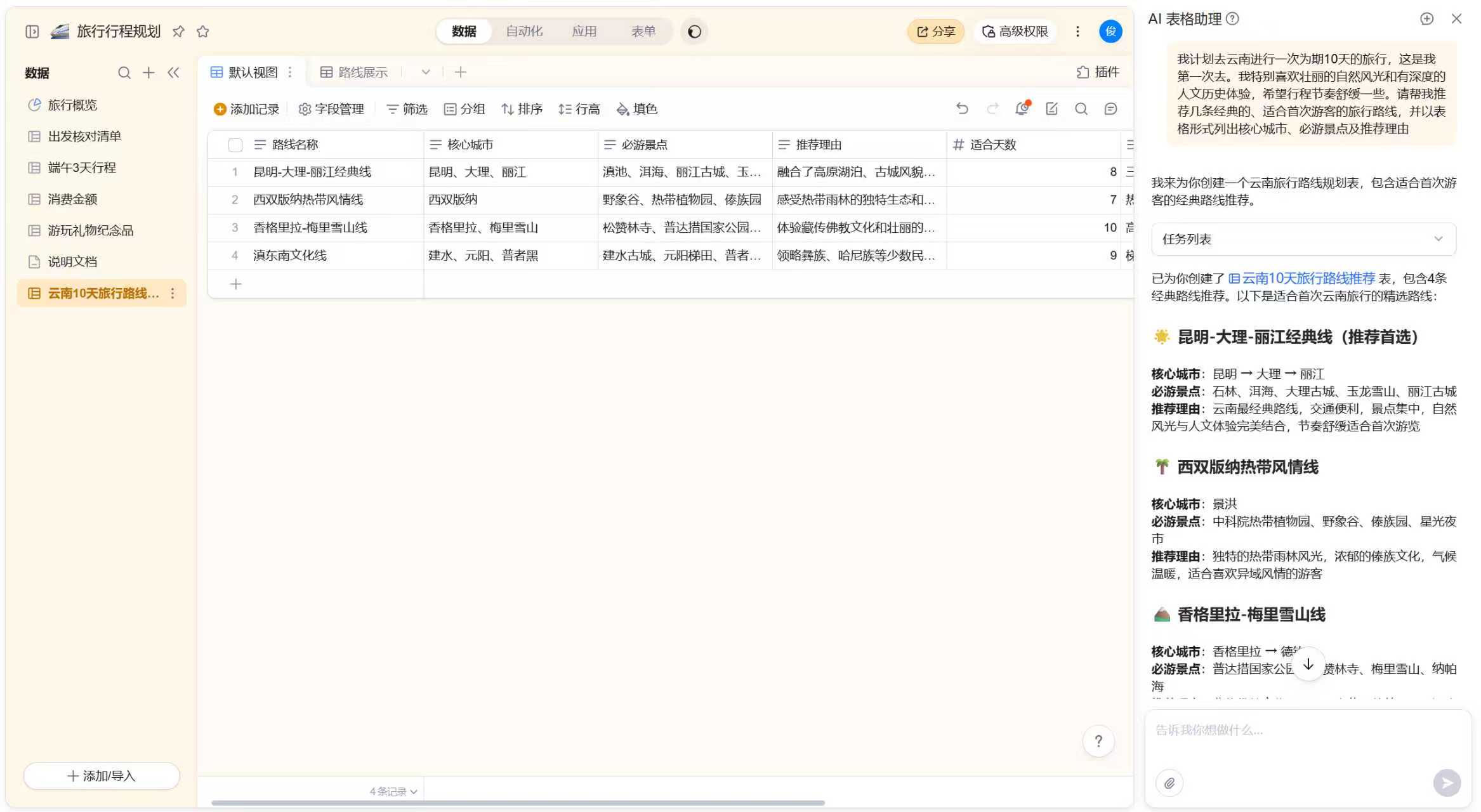This screenshot has height=812, width=1481.
Task: Switch to the 表单 tab
Action: tap(643, 30)
